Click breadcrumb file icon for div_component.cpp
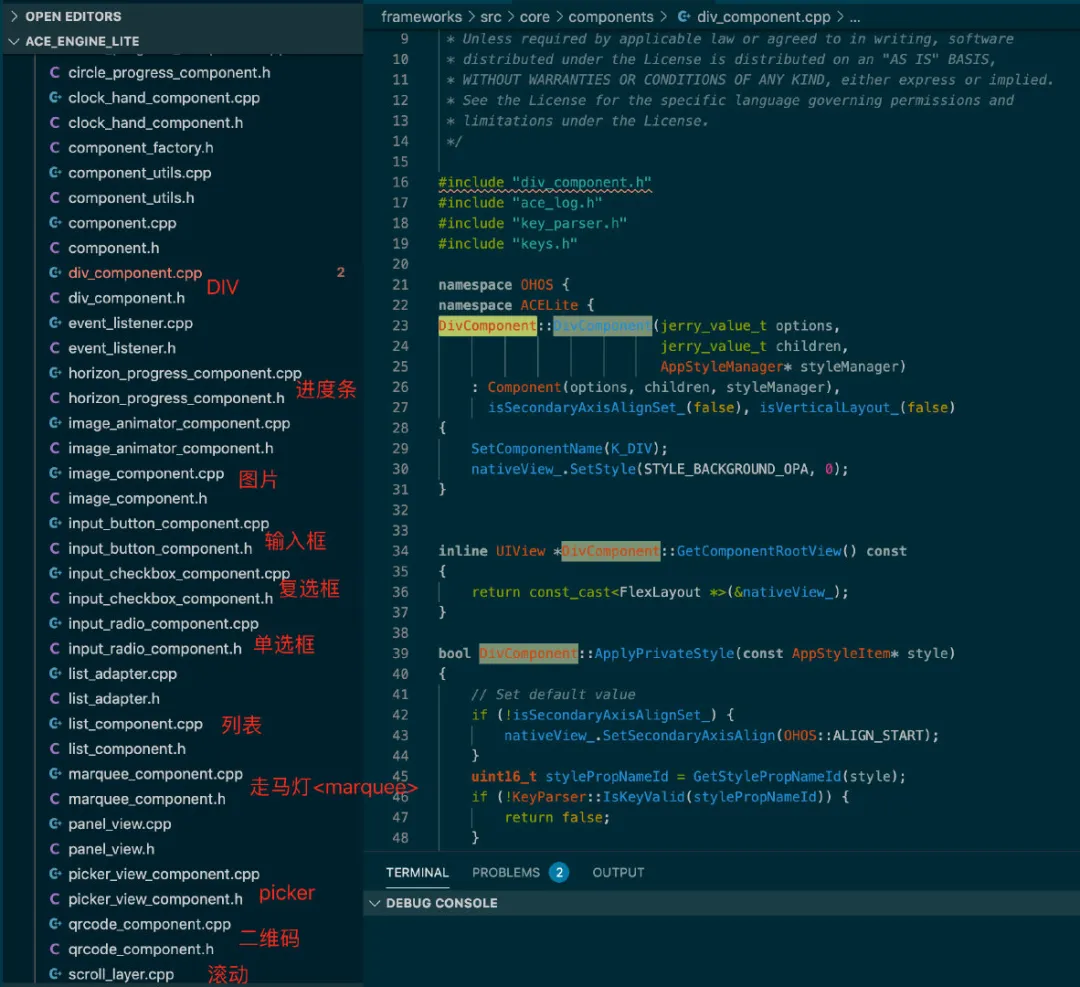The height and width of the screenshot is (987, 1080). pos(684,17)
